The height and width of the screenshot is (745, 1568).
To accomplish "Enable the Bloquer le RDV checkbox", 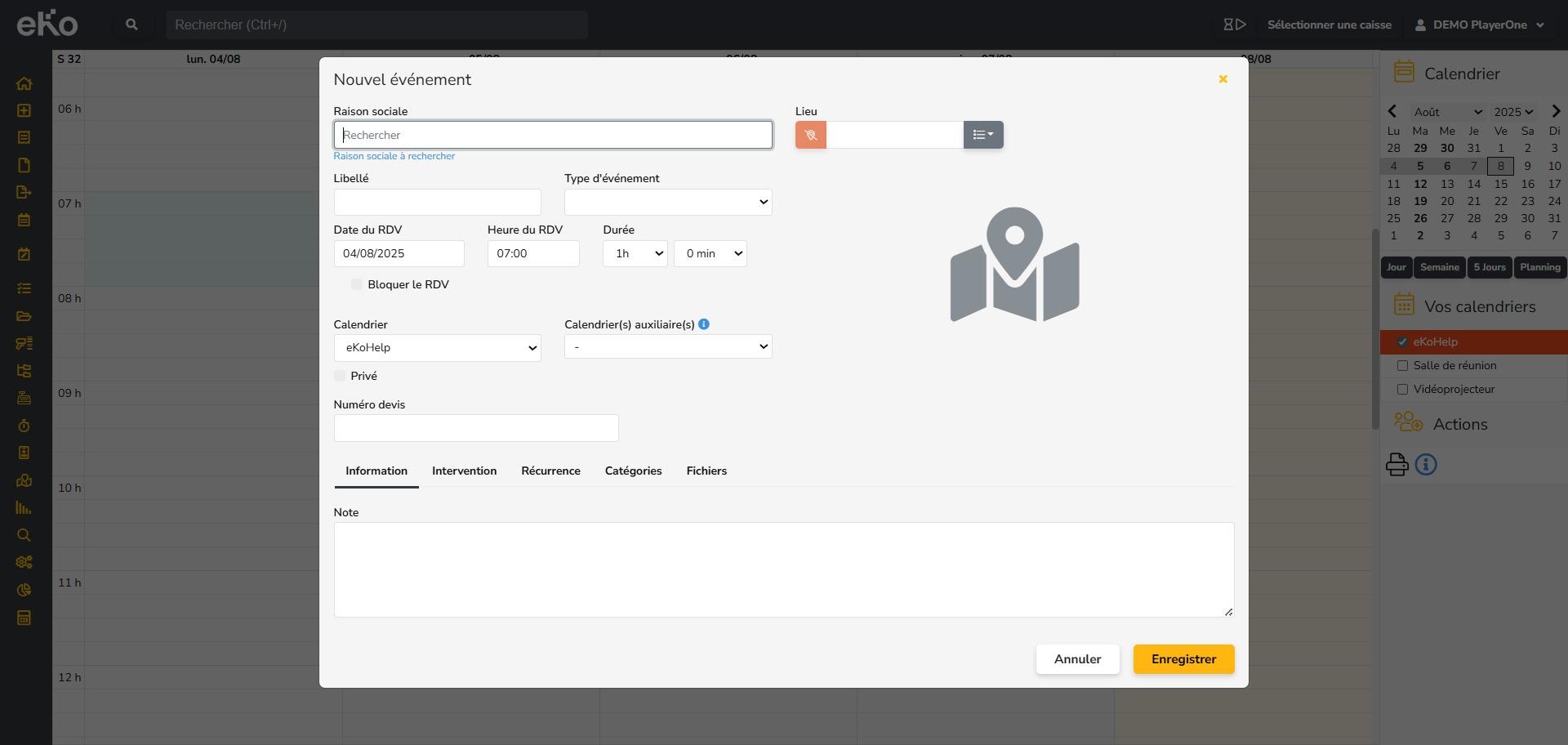I will 356,284.
